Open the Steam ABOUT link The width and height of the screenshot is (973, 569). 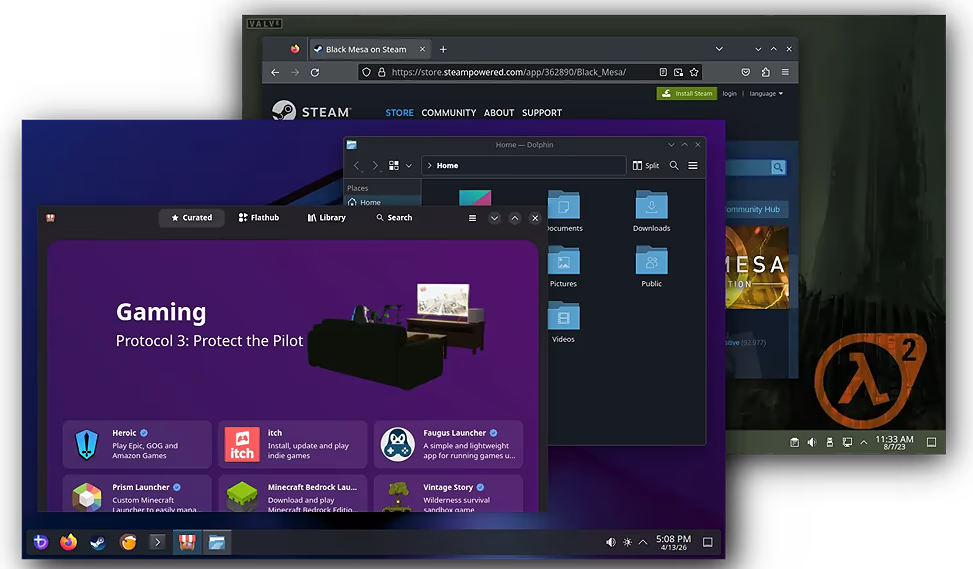coord(499,113)
